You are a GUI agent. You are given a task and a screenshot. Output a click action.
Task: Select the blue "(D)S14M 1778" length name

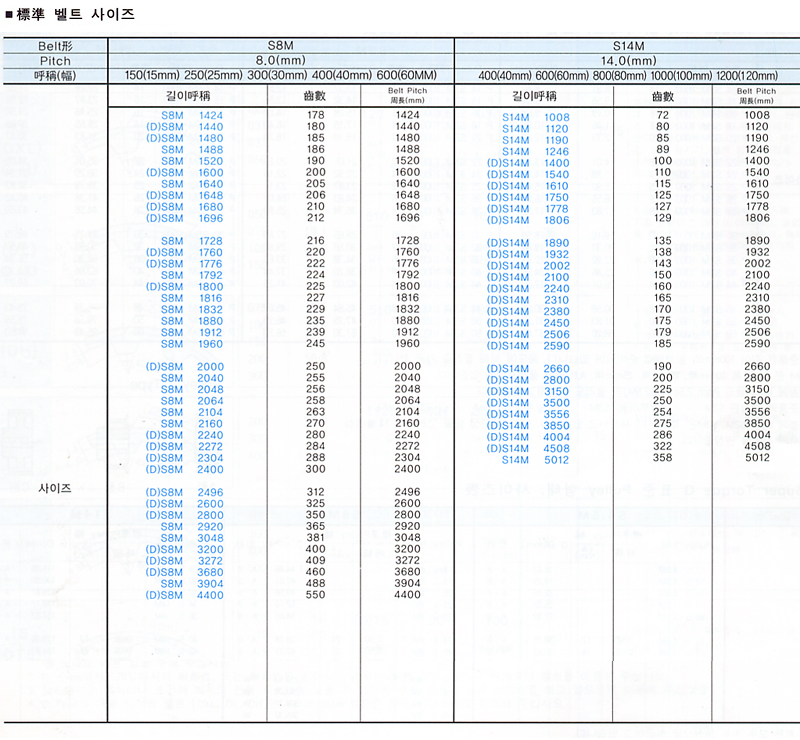[x=528, y=209]
